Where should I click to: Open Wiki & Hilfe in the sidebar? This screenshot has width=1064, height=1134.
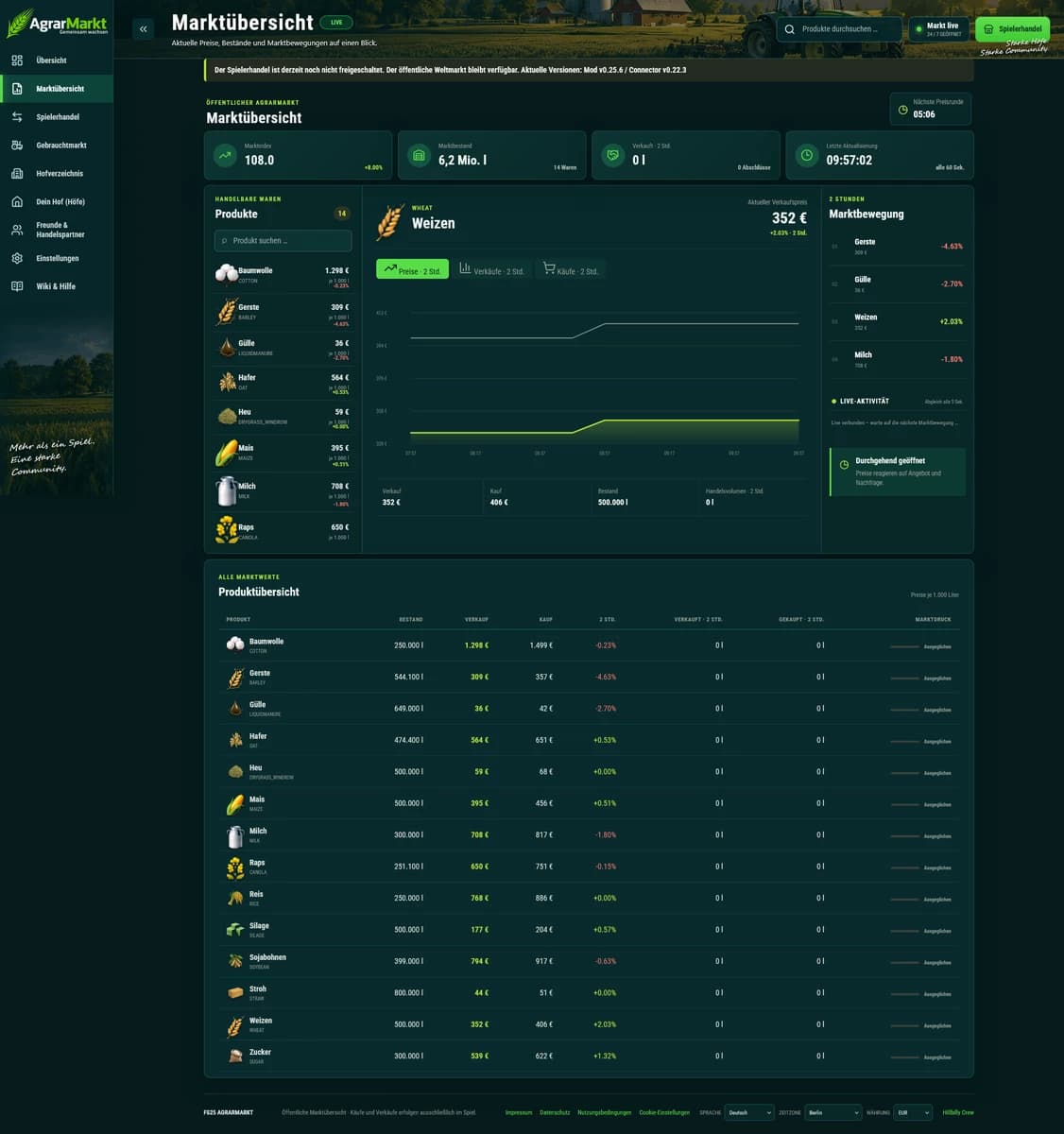[57, 286]
